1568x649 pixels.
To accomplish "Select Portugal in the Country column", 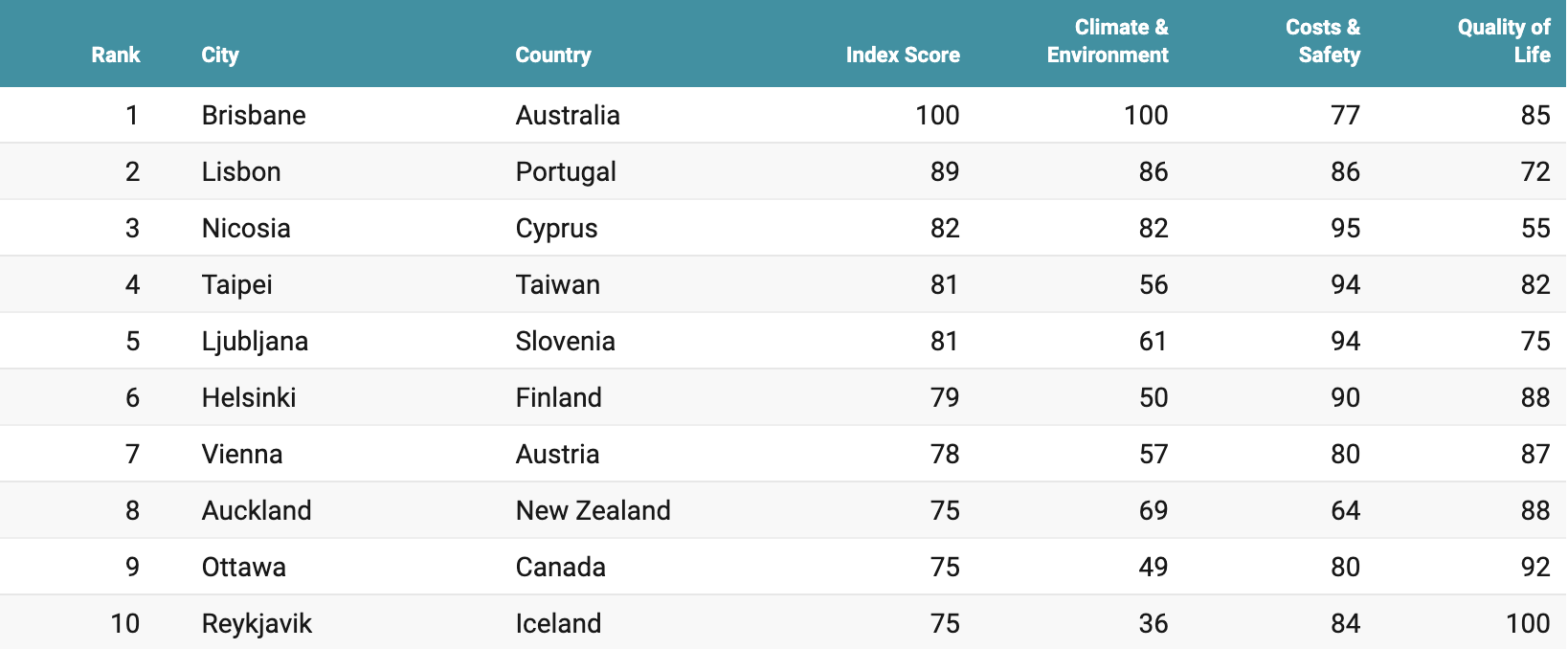I will click(566, 171).
